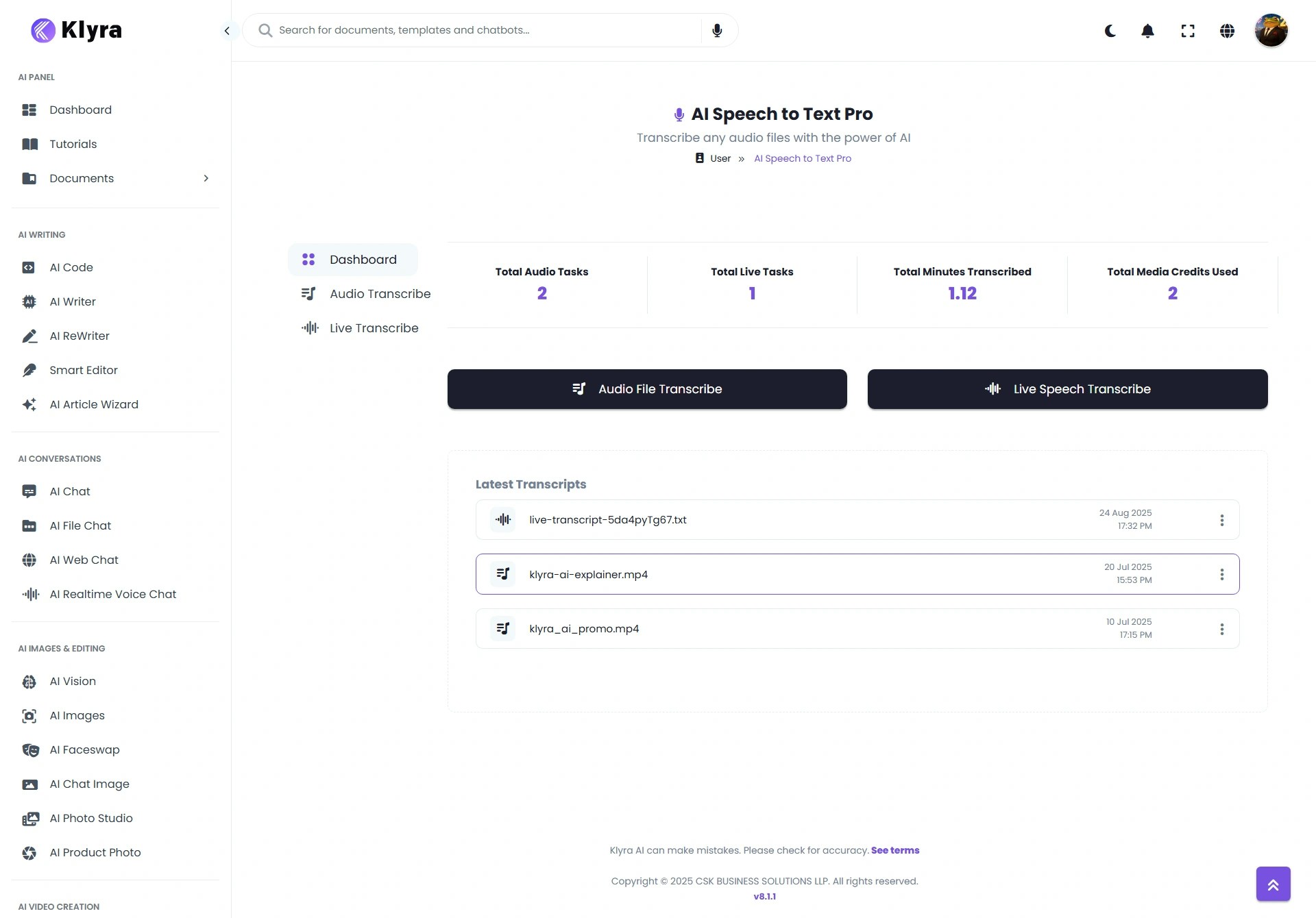Open the See terms link
This screenshot has height=918, width=1316.
coord(895,850)
